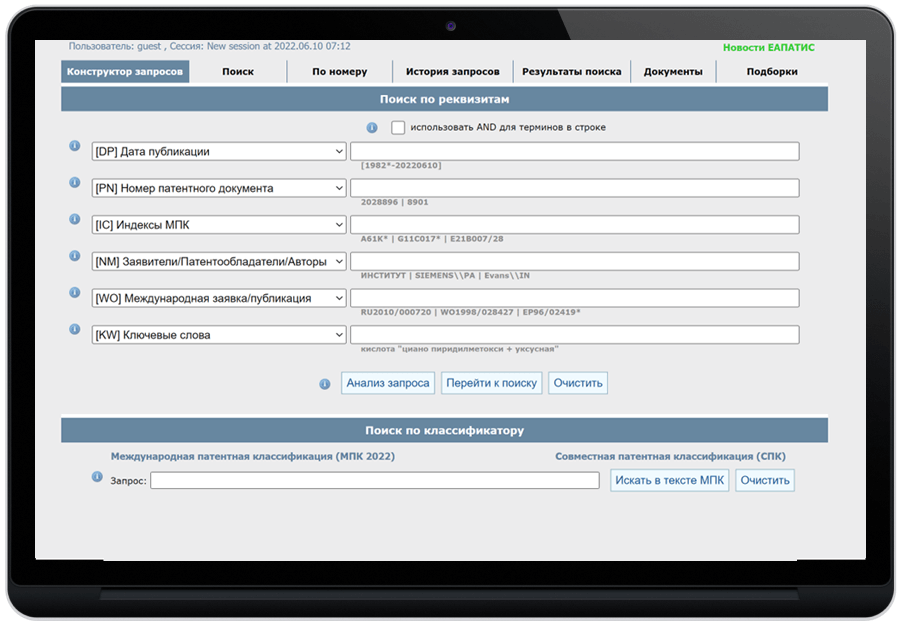Image resolution: width=901 pixels, height=626 pixels.
Task: Open the Результаты поиска tab
Action: (571, 72)
